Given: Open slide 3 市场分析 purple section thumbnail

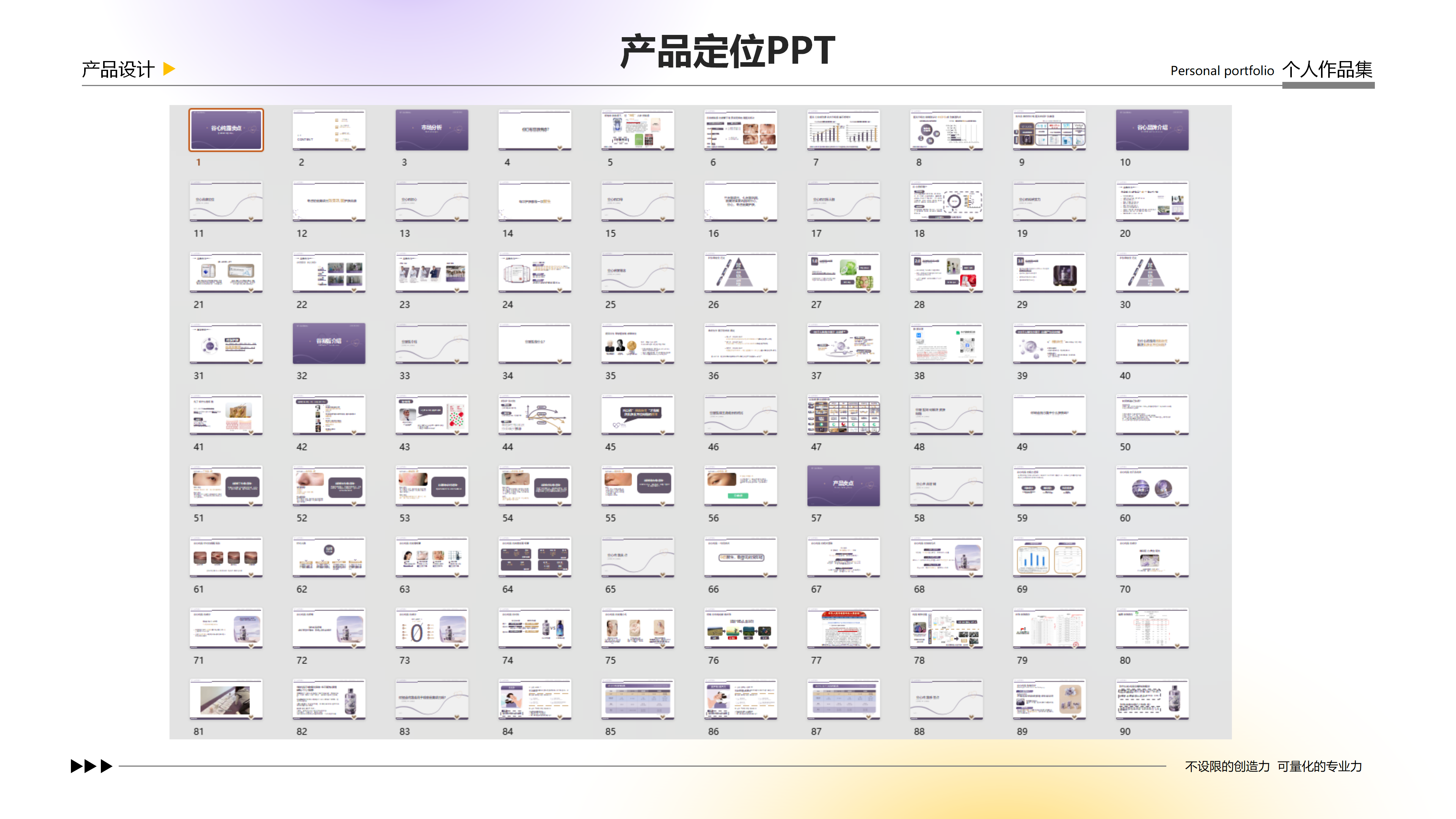Looking at the screenshot, I should pyautogui.click(x=432, y=130).
